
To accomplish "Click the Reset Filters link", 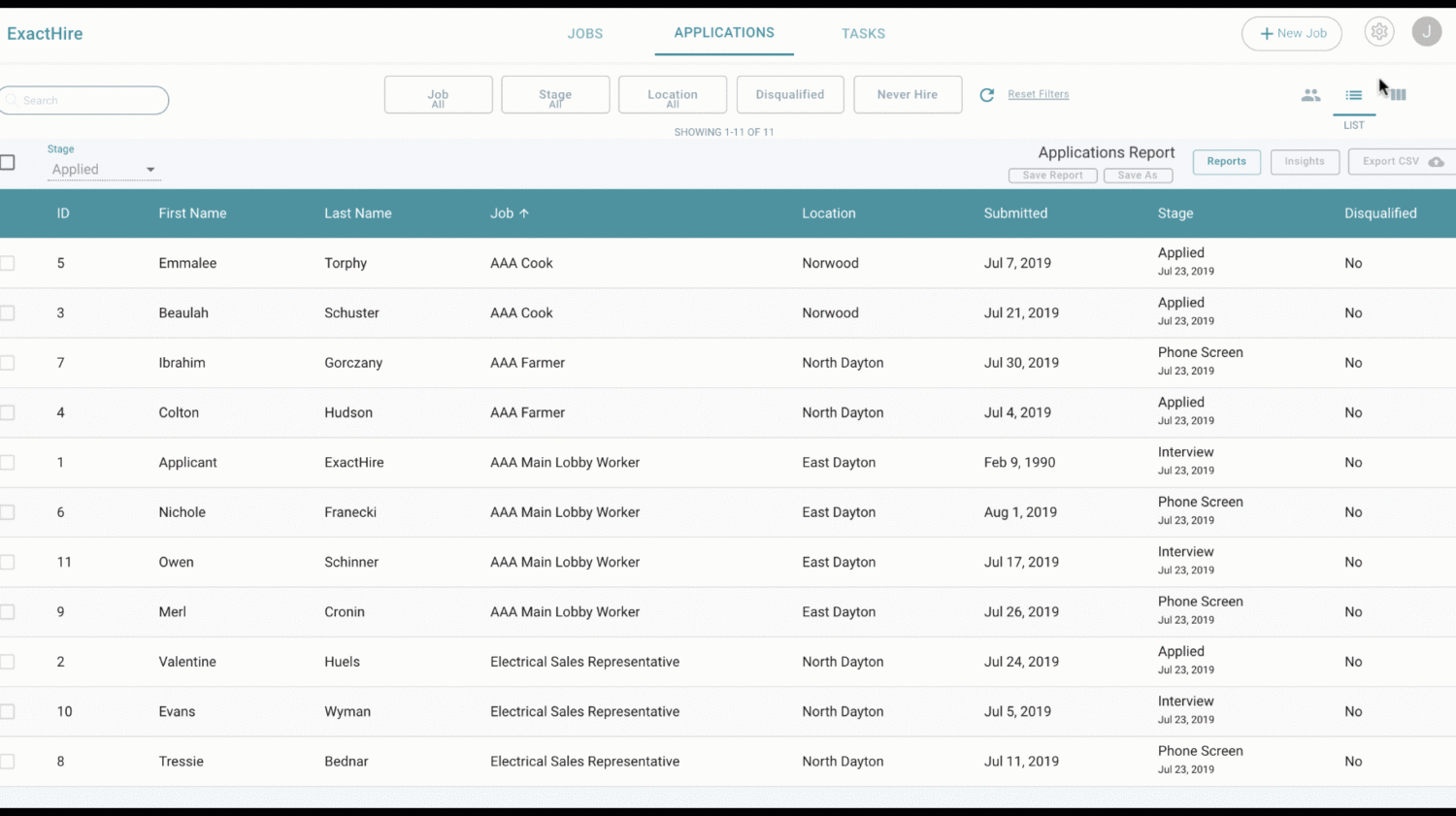I will (1038, 94).
